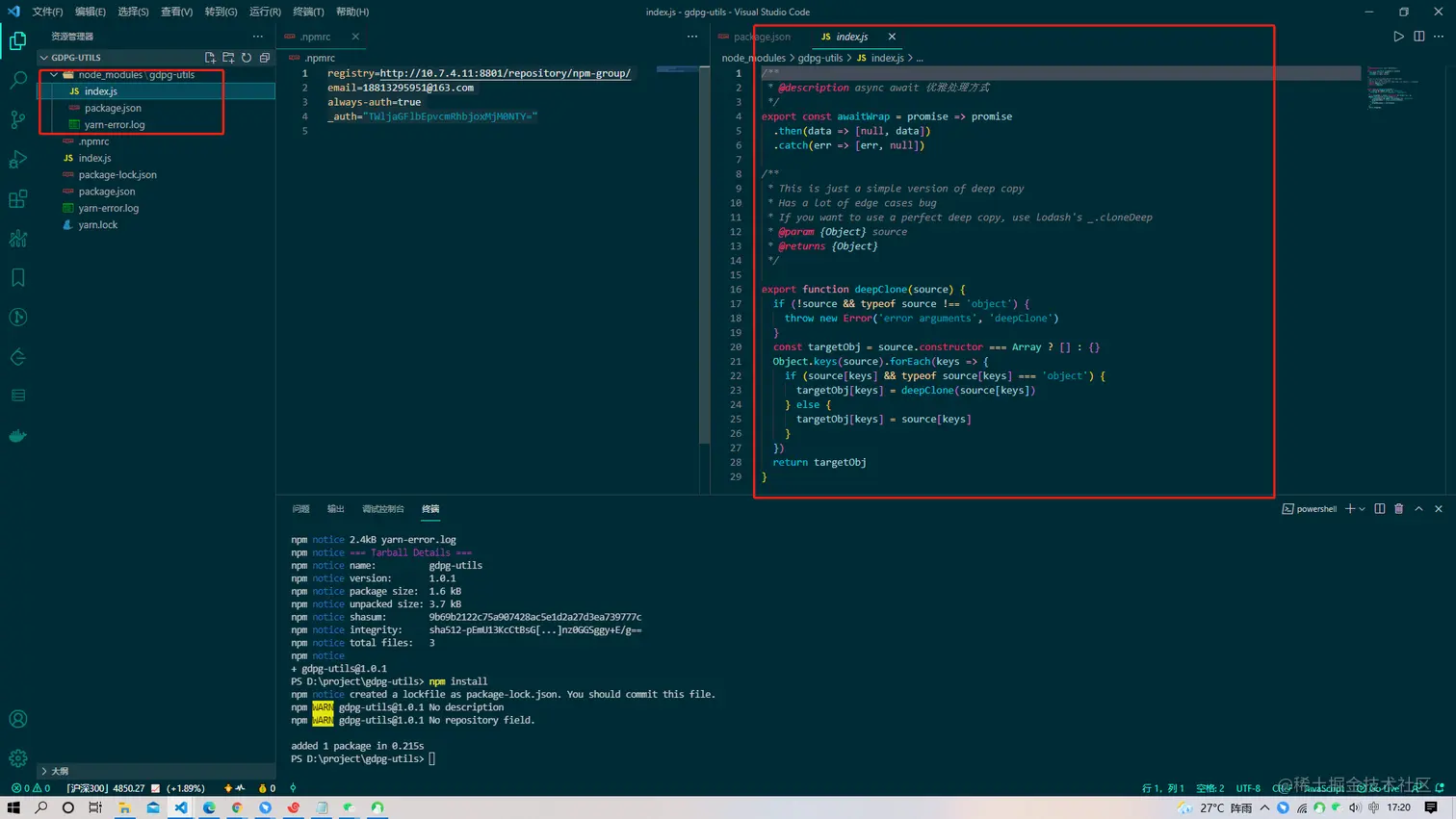Viewport: 1456px width, 819px height.
Task: Switch to the 输出 panel tab
Action: tap(335, 509)
